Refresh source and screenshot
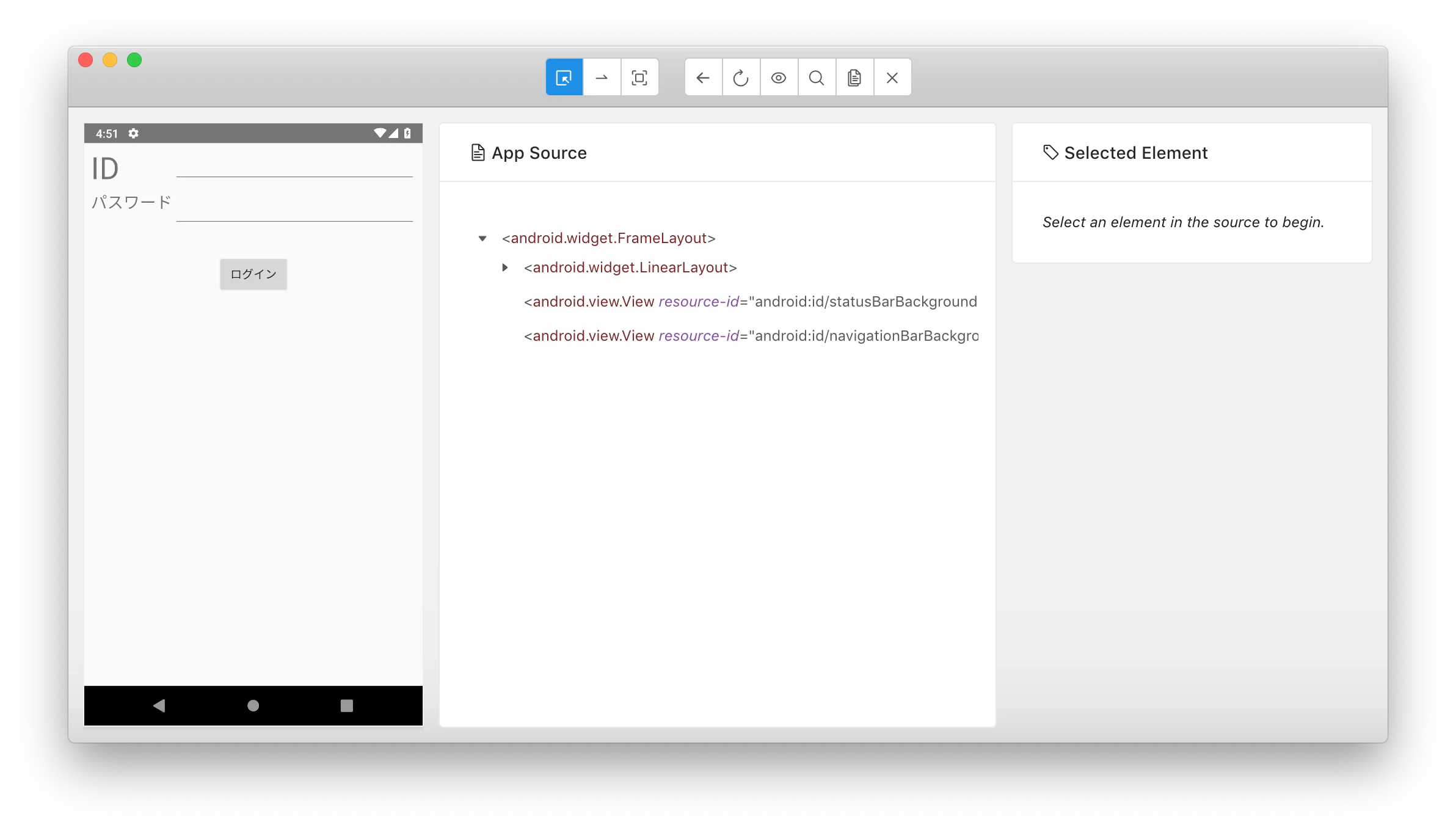The image size is (1456, 833). click(x=741, y=78)
